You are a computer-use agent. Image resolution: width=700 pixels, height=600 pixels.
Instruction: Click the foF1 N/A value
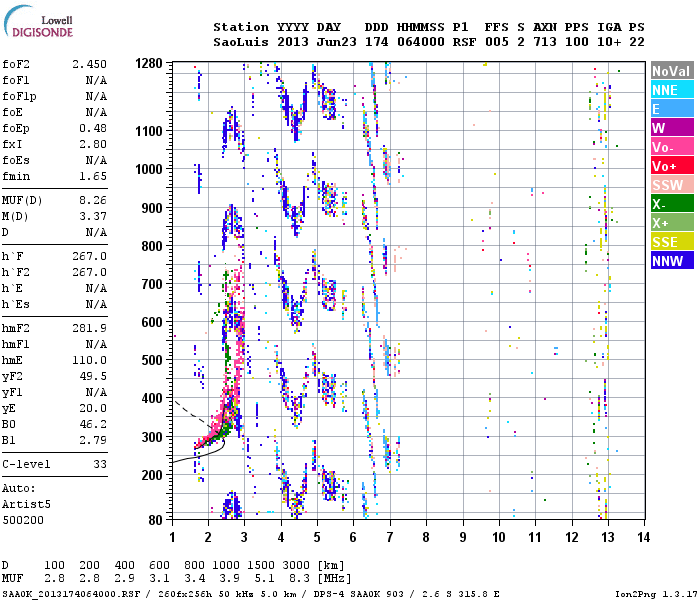96,80
